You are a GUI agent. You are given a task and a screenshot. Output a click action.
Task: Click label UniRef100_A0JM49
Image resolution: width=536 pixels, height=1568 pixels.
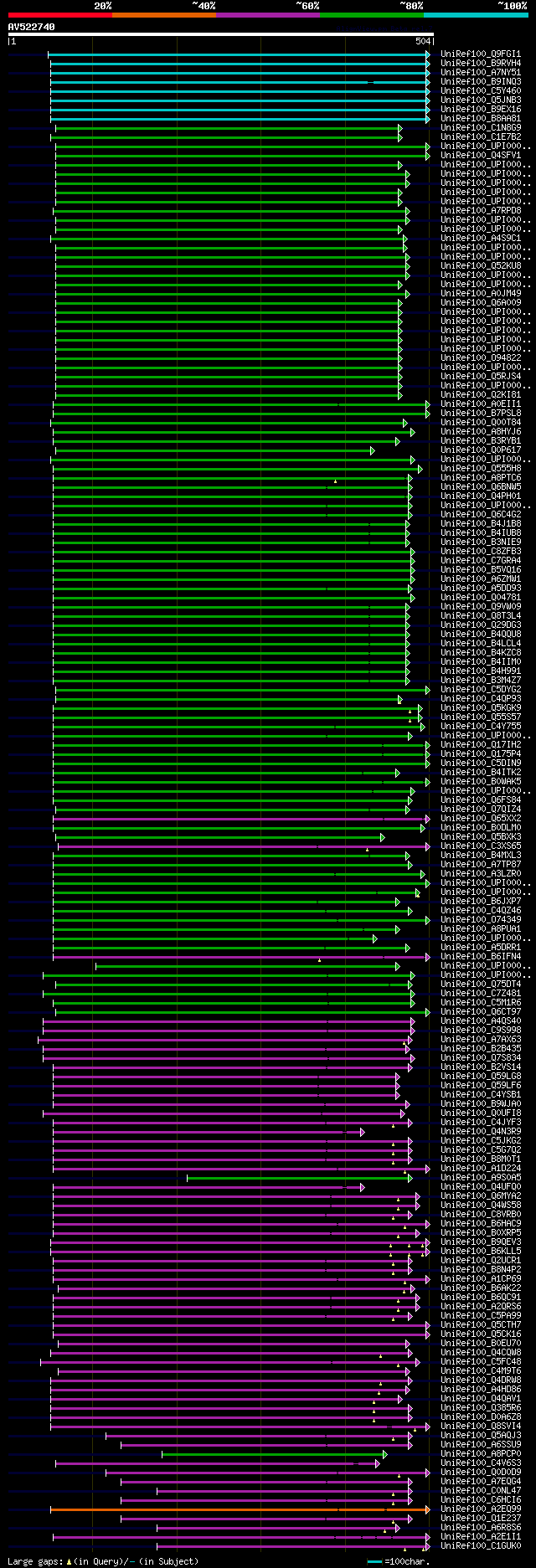point(481,294)
